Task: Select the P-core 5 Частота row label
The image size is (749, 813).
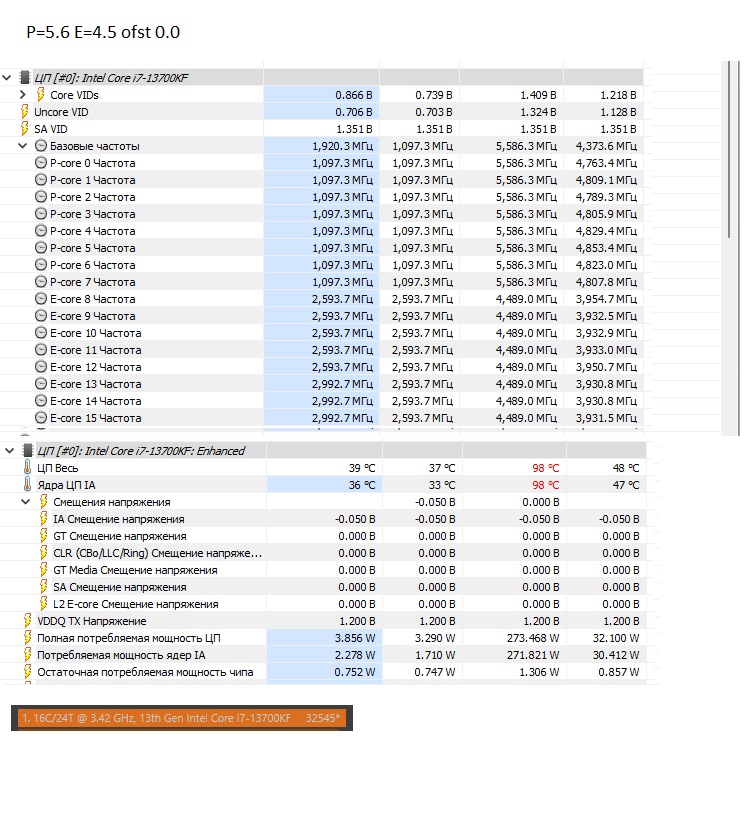Action: point(93,248)
